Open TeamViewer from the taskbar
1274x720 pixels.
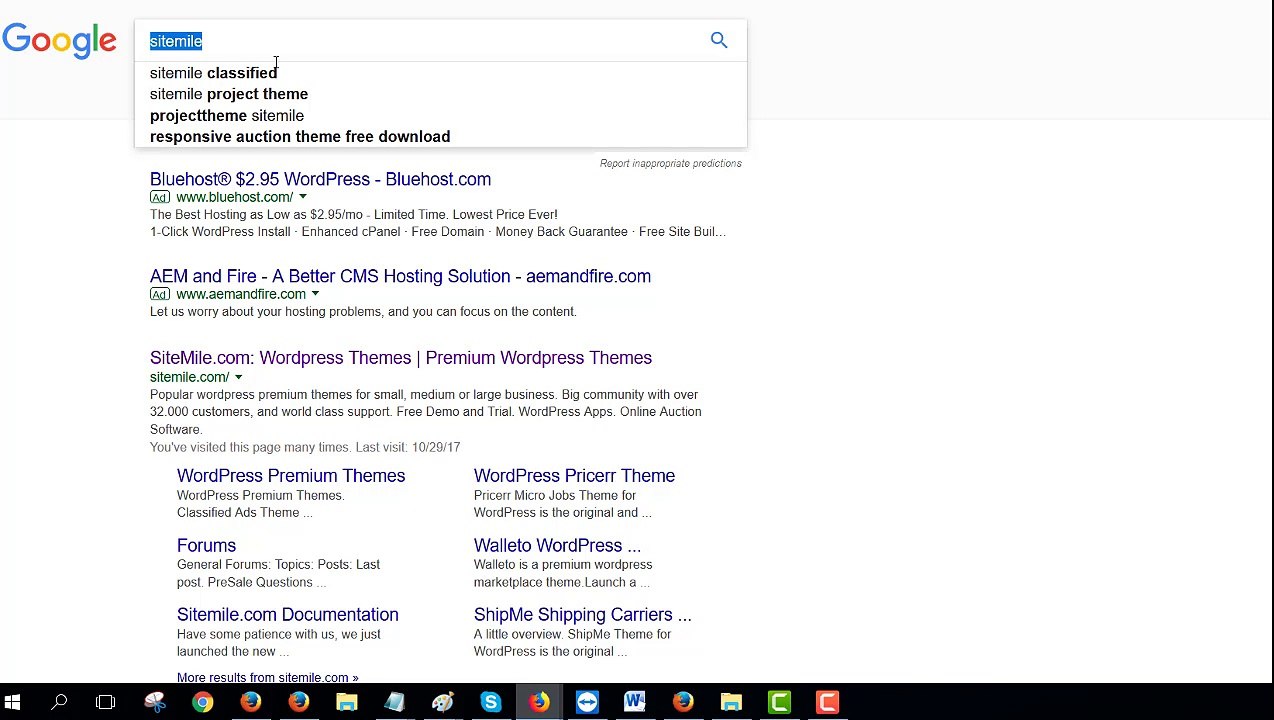point(586,702)
